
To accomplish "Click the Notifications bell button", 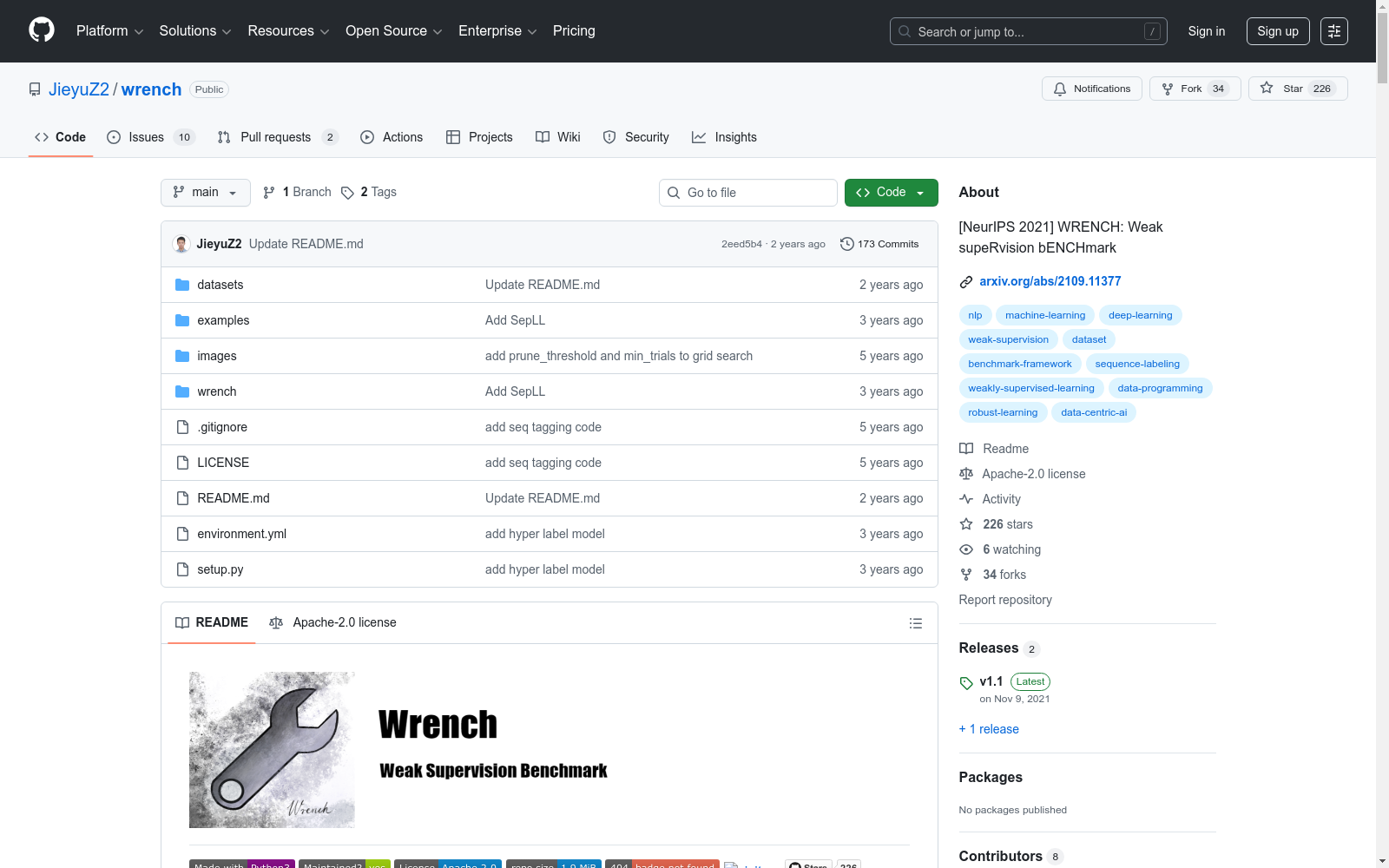I will (1092, 89).
